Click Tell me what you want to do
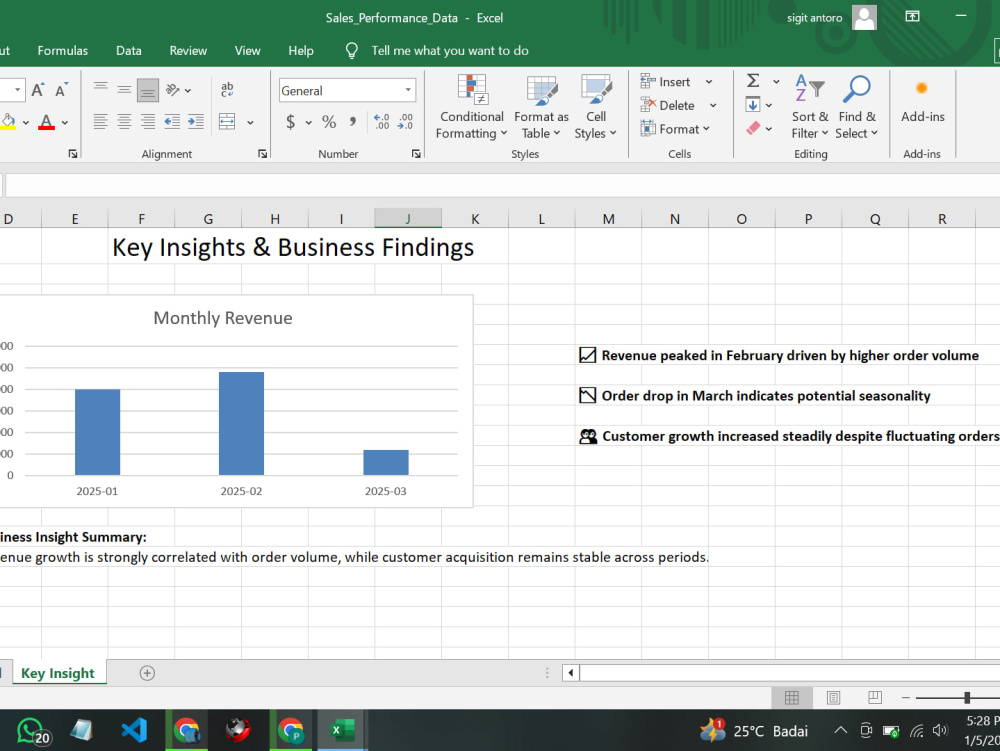1000x751 pixels. coord(450,50)
